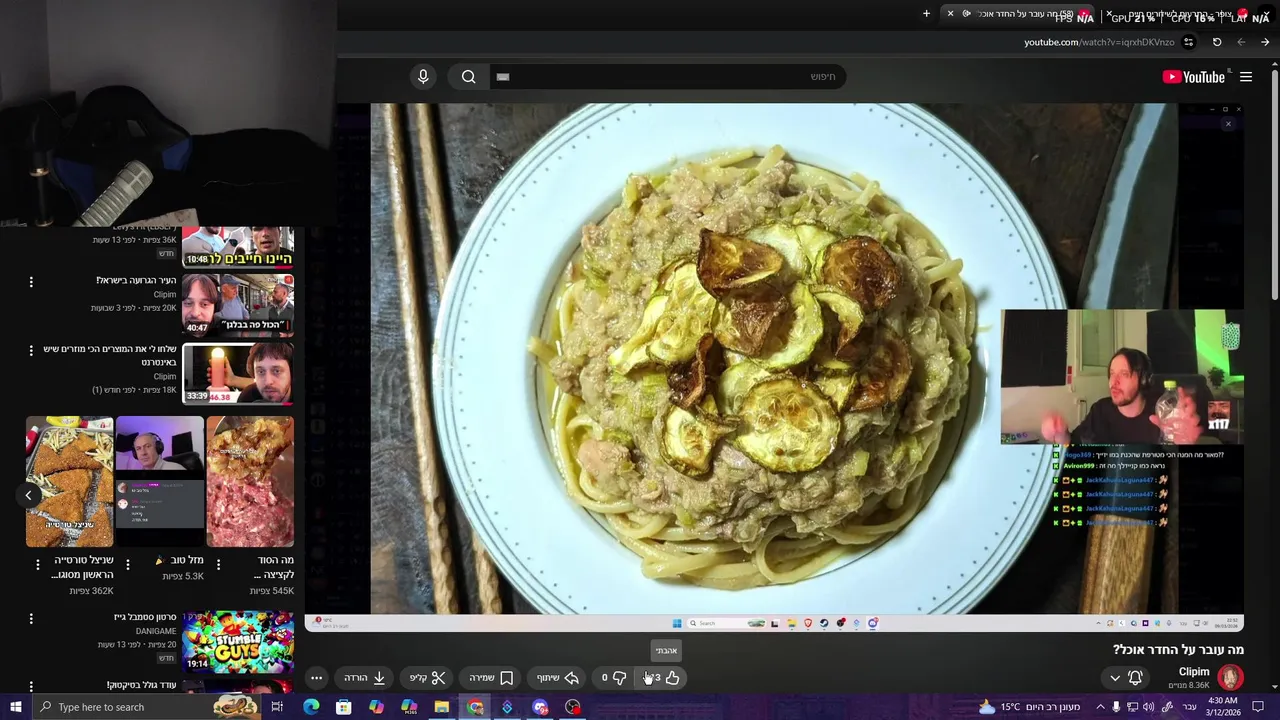
Task: Open Task View on taskbar
Action: pos(277,707)
